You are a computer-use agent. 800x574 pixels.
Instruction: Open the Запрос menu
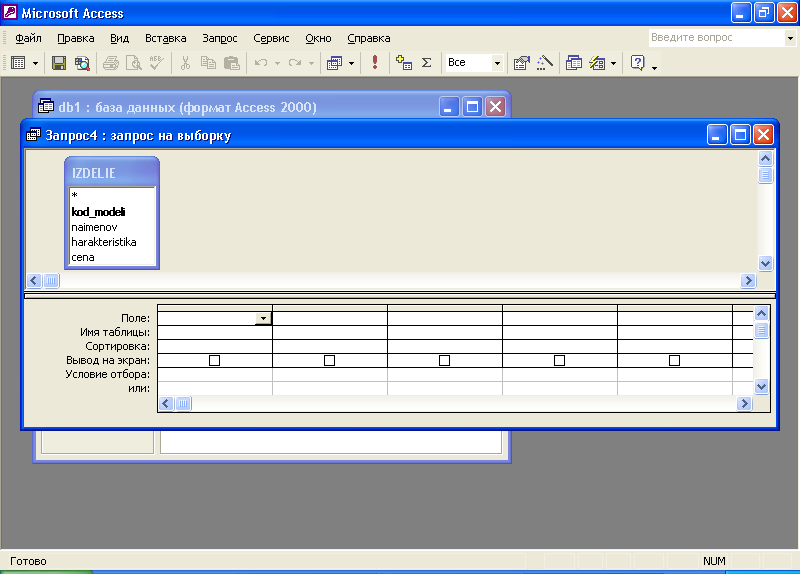pyautogui.click(x=219, y=38)
